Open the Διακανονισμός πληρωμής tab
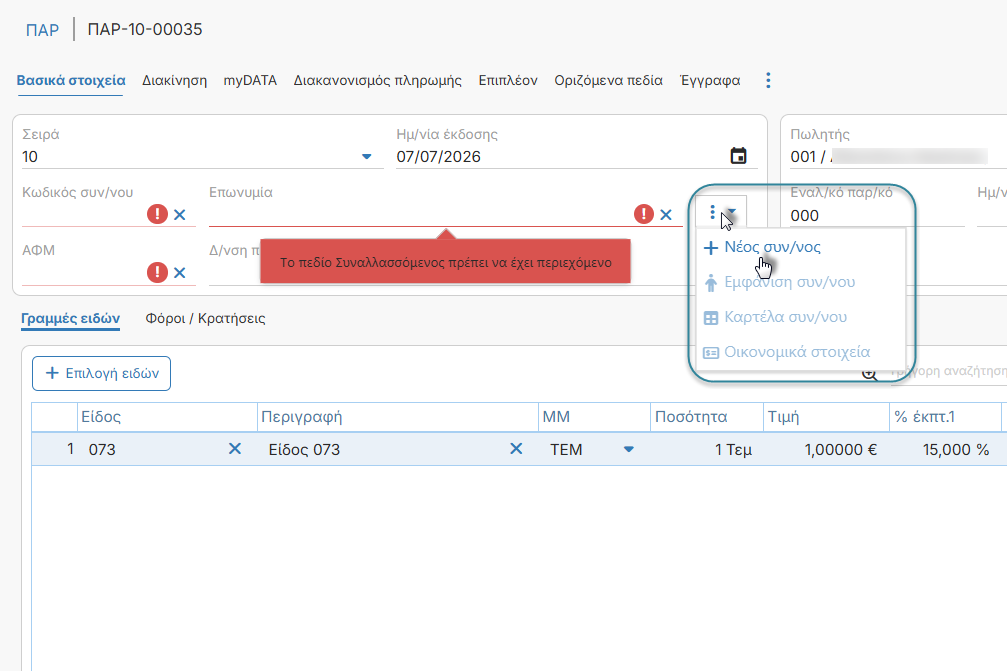 [378, 81]
